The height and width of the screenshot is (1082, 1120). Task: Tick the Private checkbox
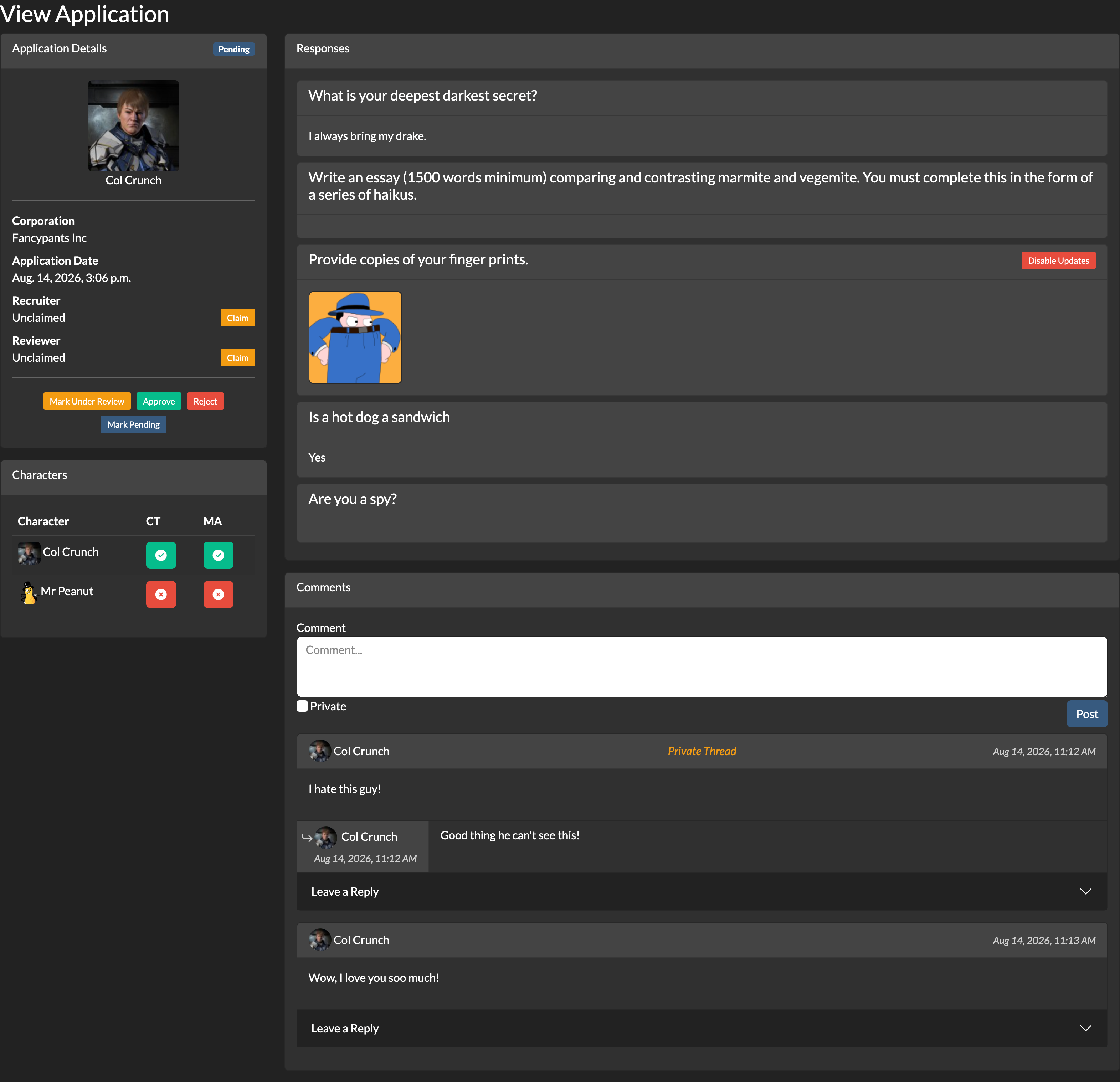(302, 706)
